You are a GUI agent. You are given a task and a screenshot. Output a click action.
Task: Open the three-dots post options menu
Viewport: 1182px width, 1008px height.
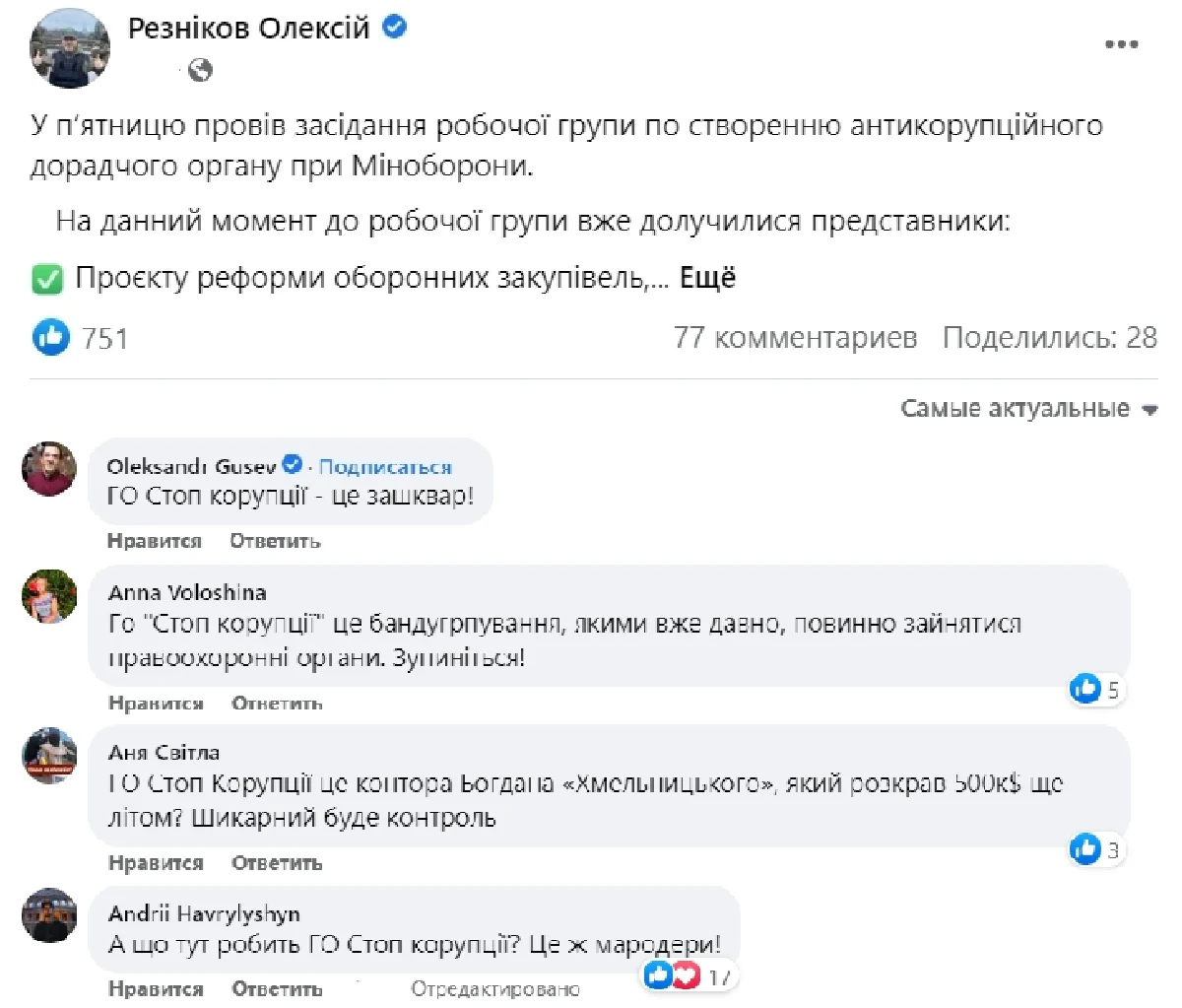click(x=1121, y=45)
